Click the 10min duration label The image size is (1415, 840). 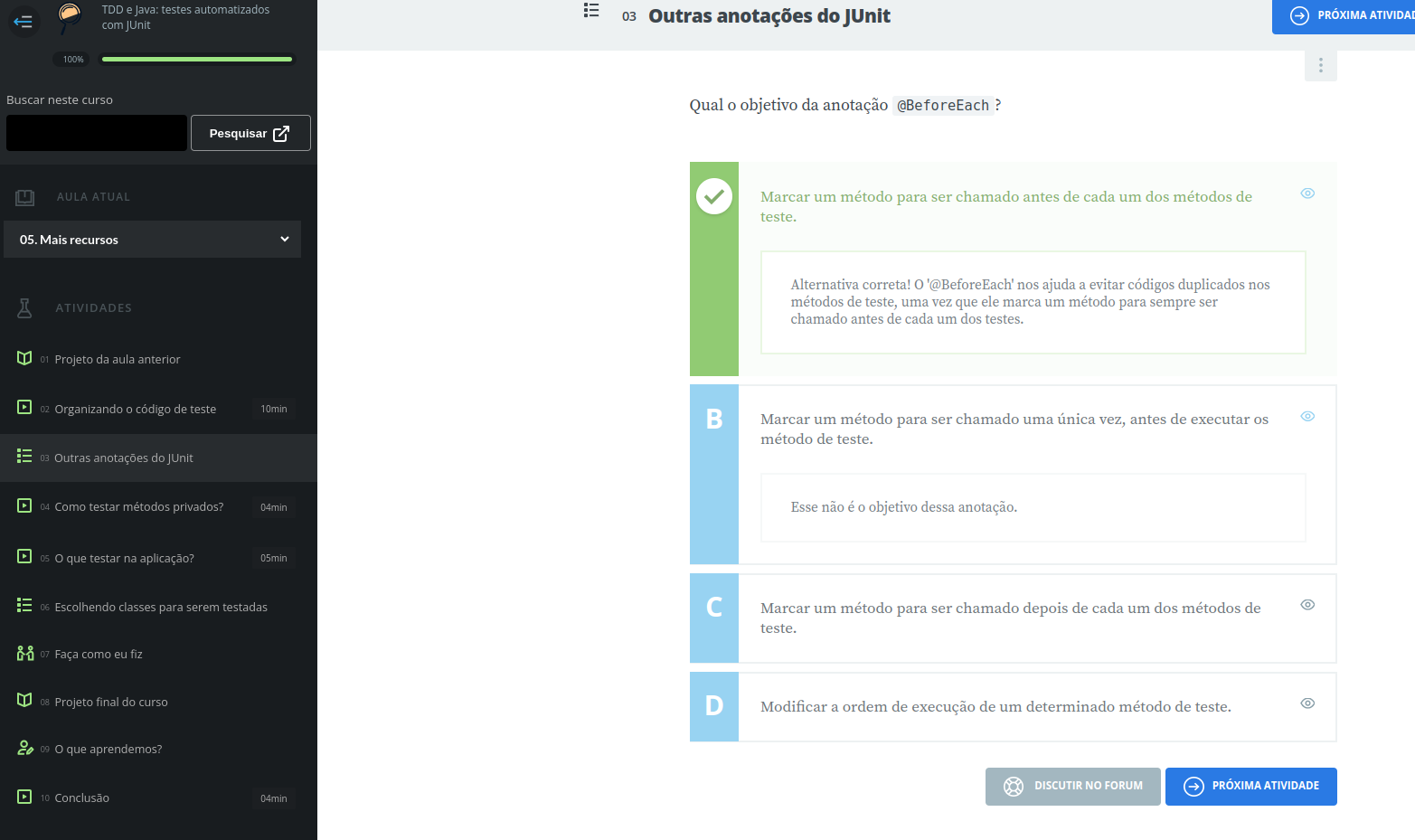[274, 410]
